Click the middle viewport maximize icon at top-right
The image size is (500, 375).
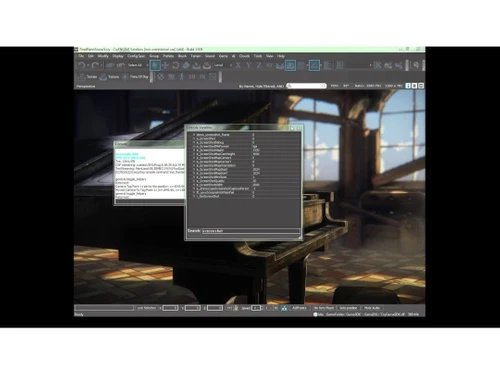(x=414, y=86)
